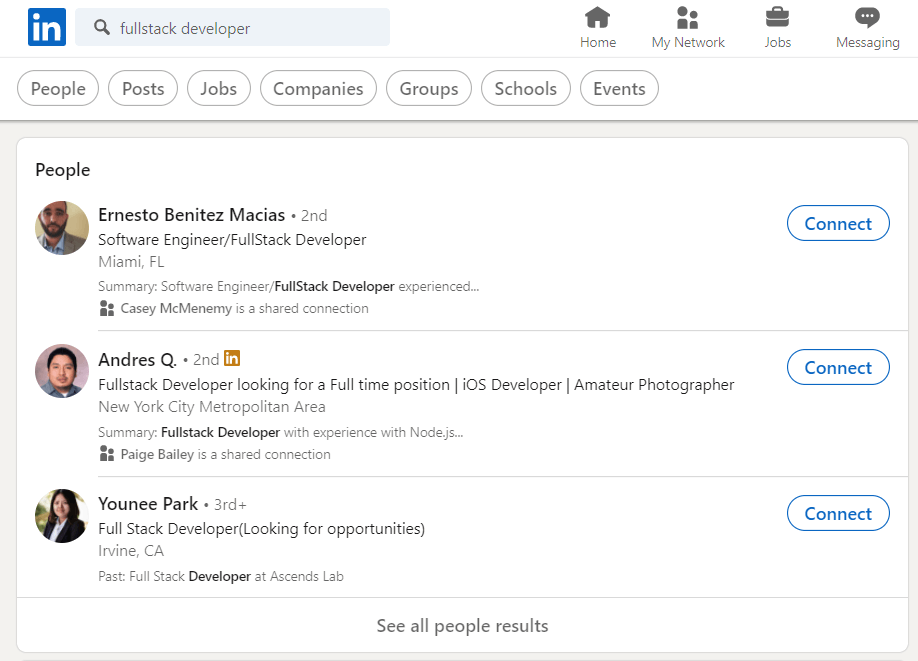Open Messaging chat bubble icon

click(x=867, y=18)
